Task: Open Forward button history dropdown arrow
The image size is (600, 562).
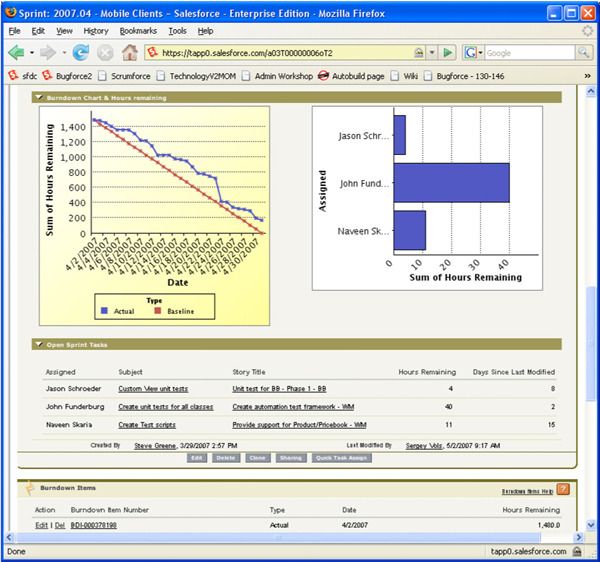Action: coord(64,52)
